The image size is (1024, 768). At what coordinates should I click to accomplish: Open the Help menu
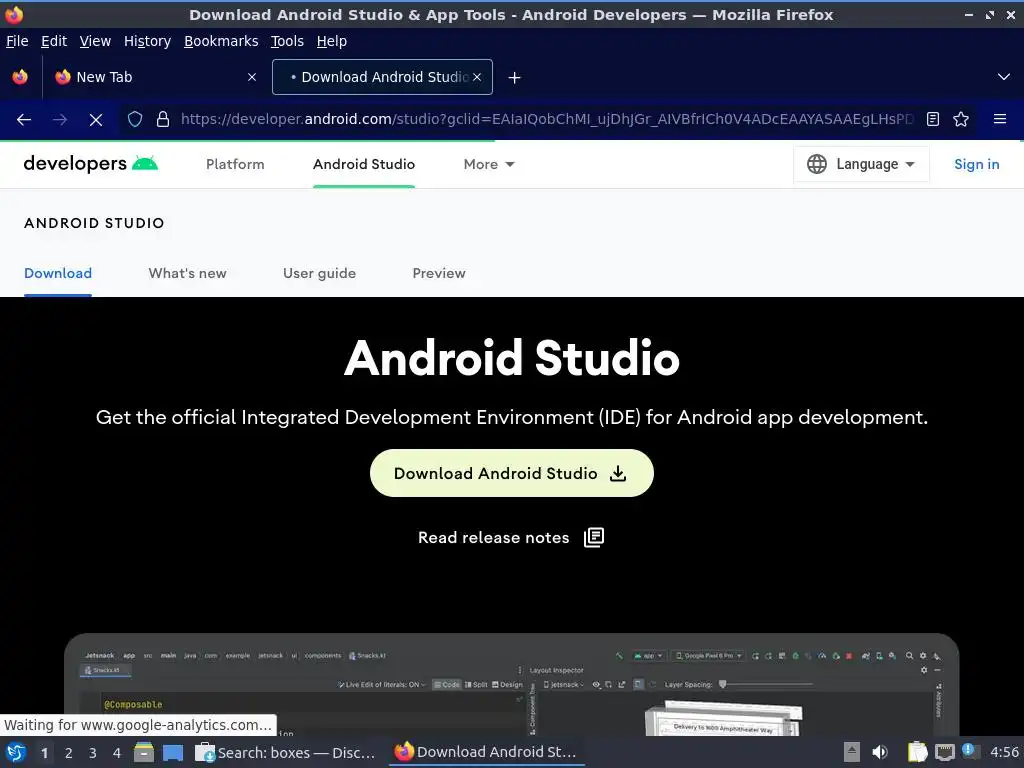click(x=332, y=41)
